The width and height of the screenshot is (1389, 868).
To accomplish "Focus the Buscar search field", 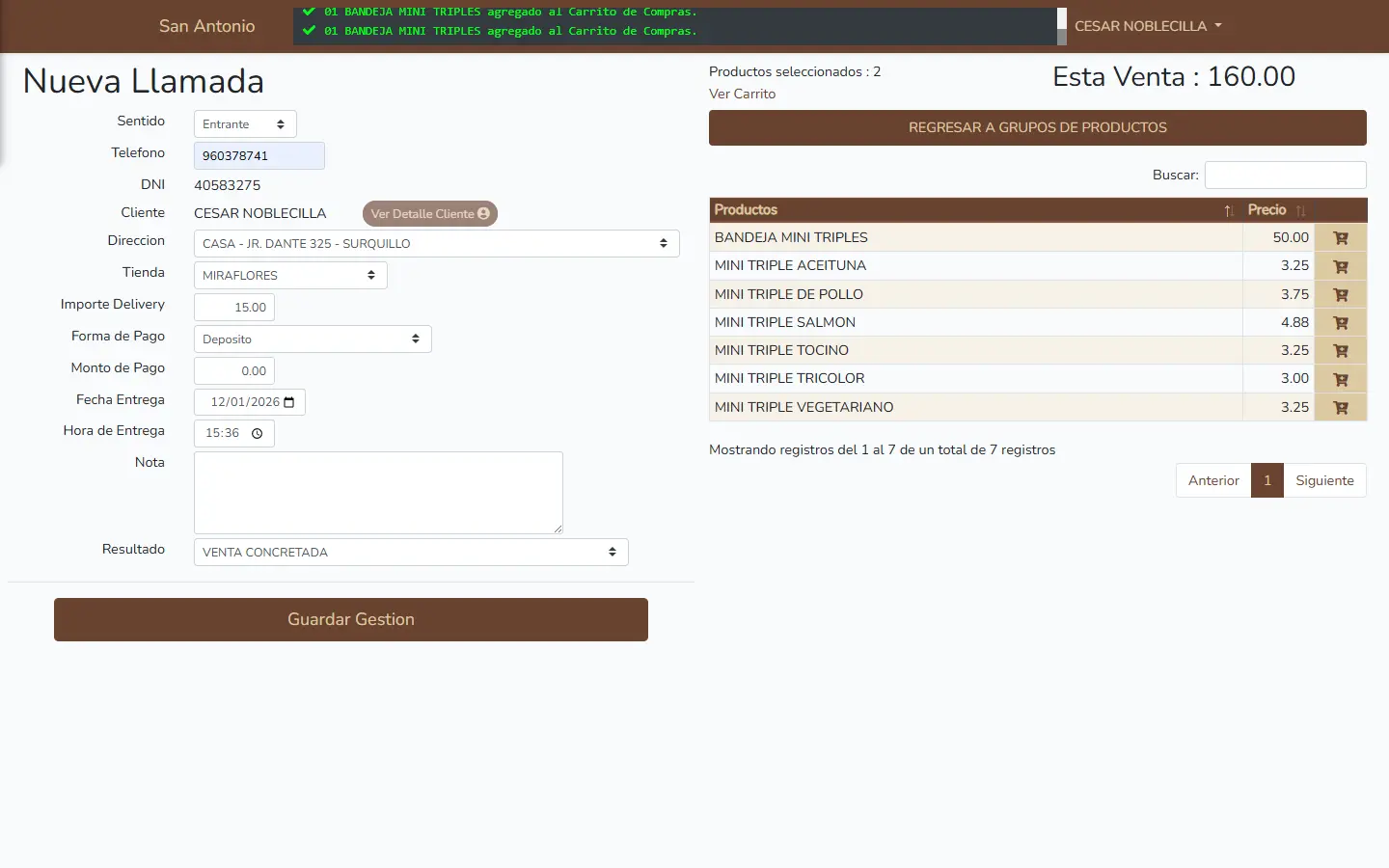I will point(1285,175).
